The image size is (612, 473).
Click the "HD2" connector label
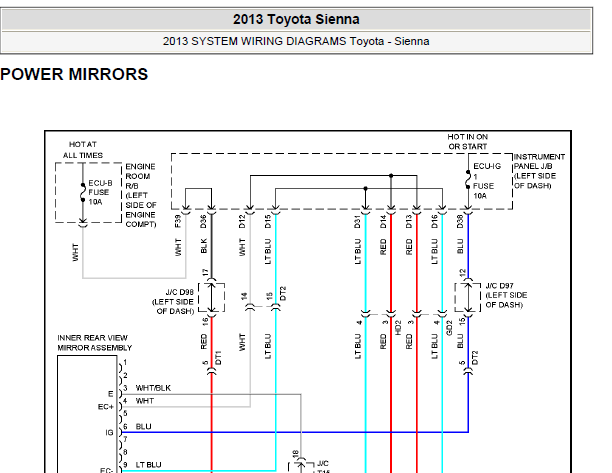pos(398,328)
